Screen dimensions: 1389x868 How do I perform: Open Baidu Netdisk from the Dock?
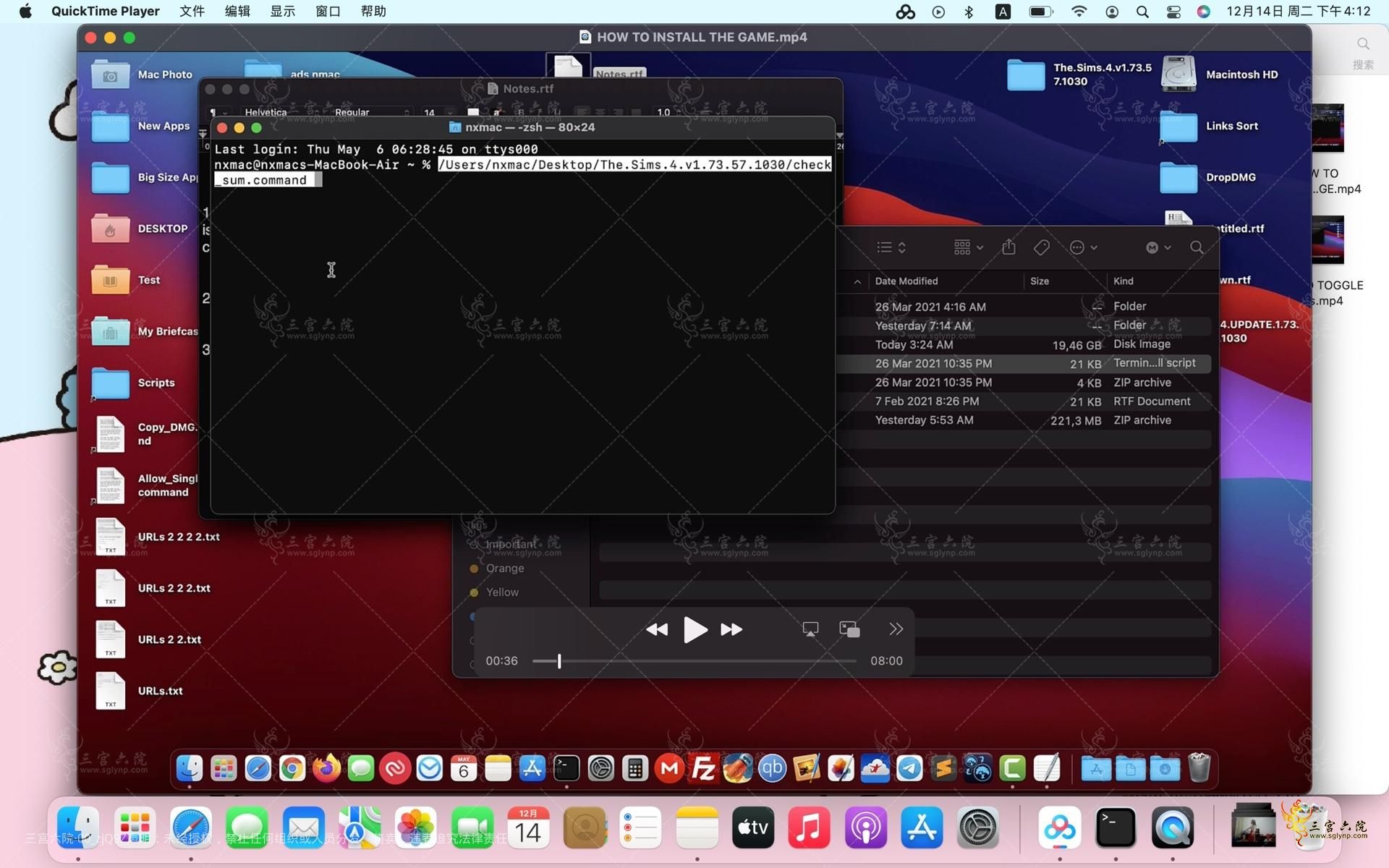[1060, 827]
